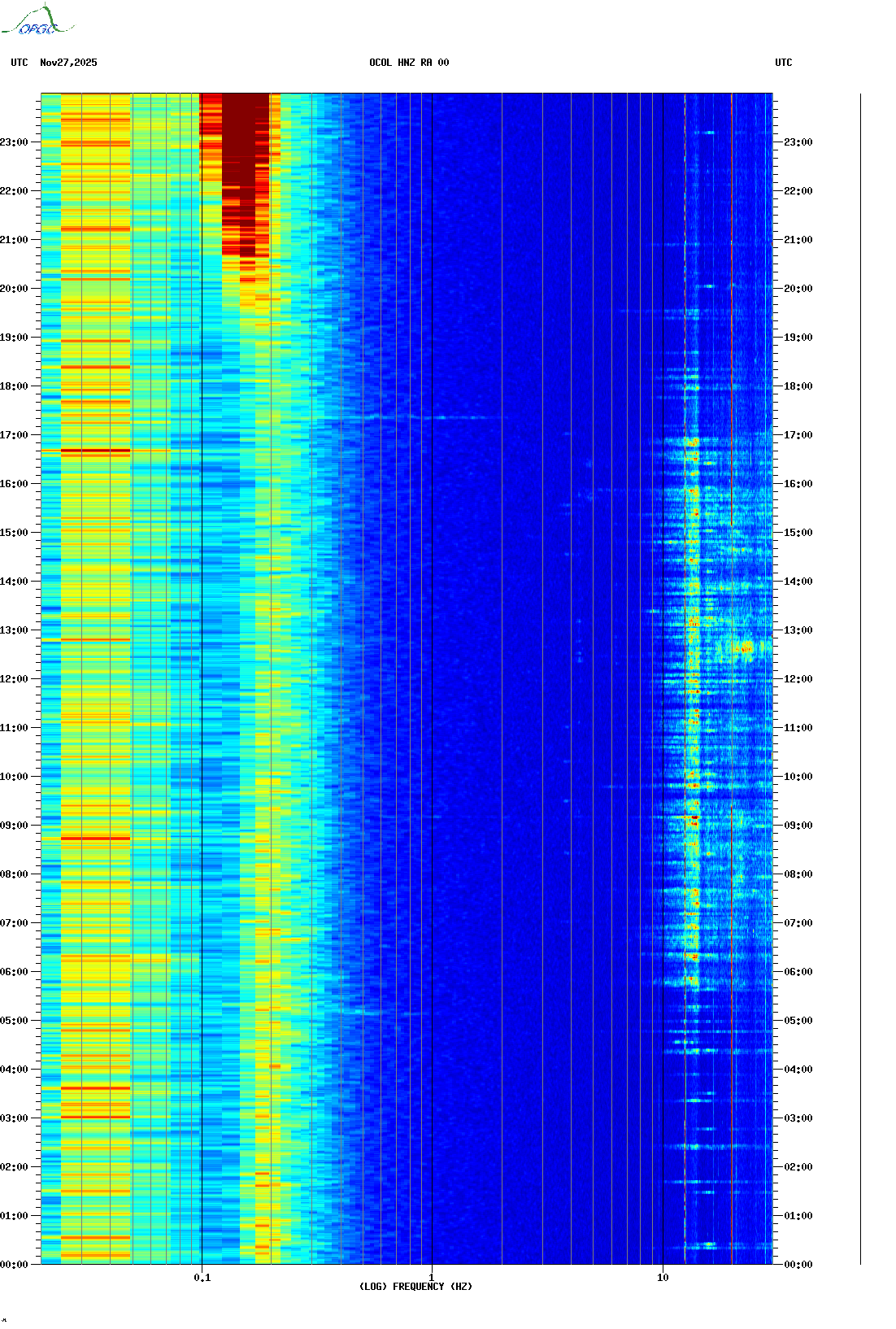Click the 1 Hz frequency axis tick label
896x1329 pixels.
tap(432, 1277)
